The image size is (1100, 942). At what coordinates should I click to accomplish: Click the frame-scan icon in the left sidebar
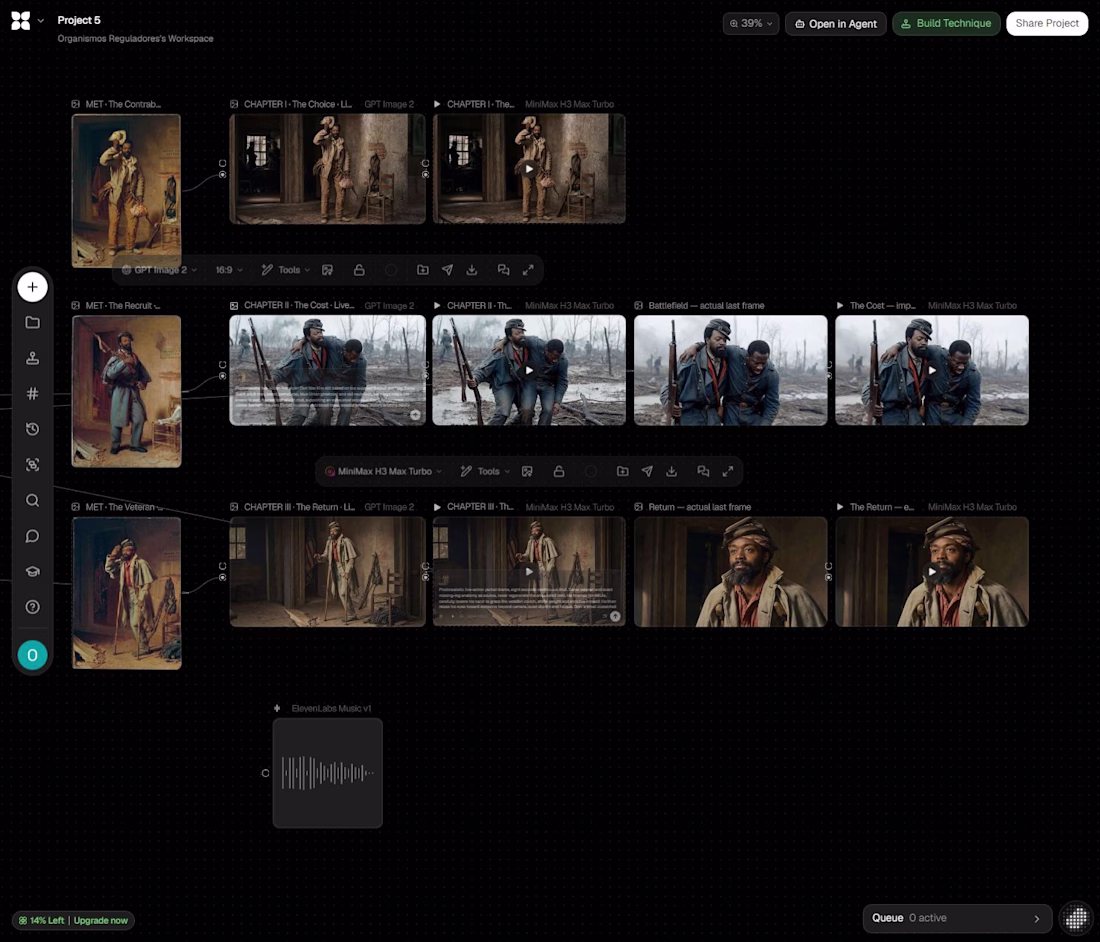pyautogui.click(x=32, y=464)
